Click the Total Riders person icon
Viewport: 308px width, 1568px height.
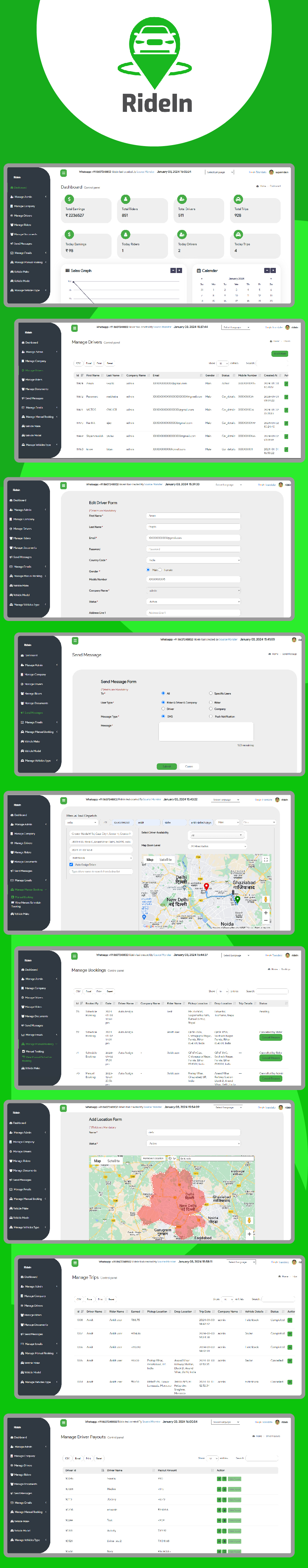(125, 199)
